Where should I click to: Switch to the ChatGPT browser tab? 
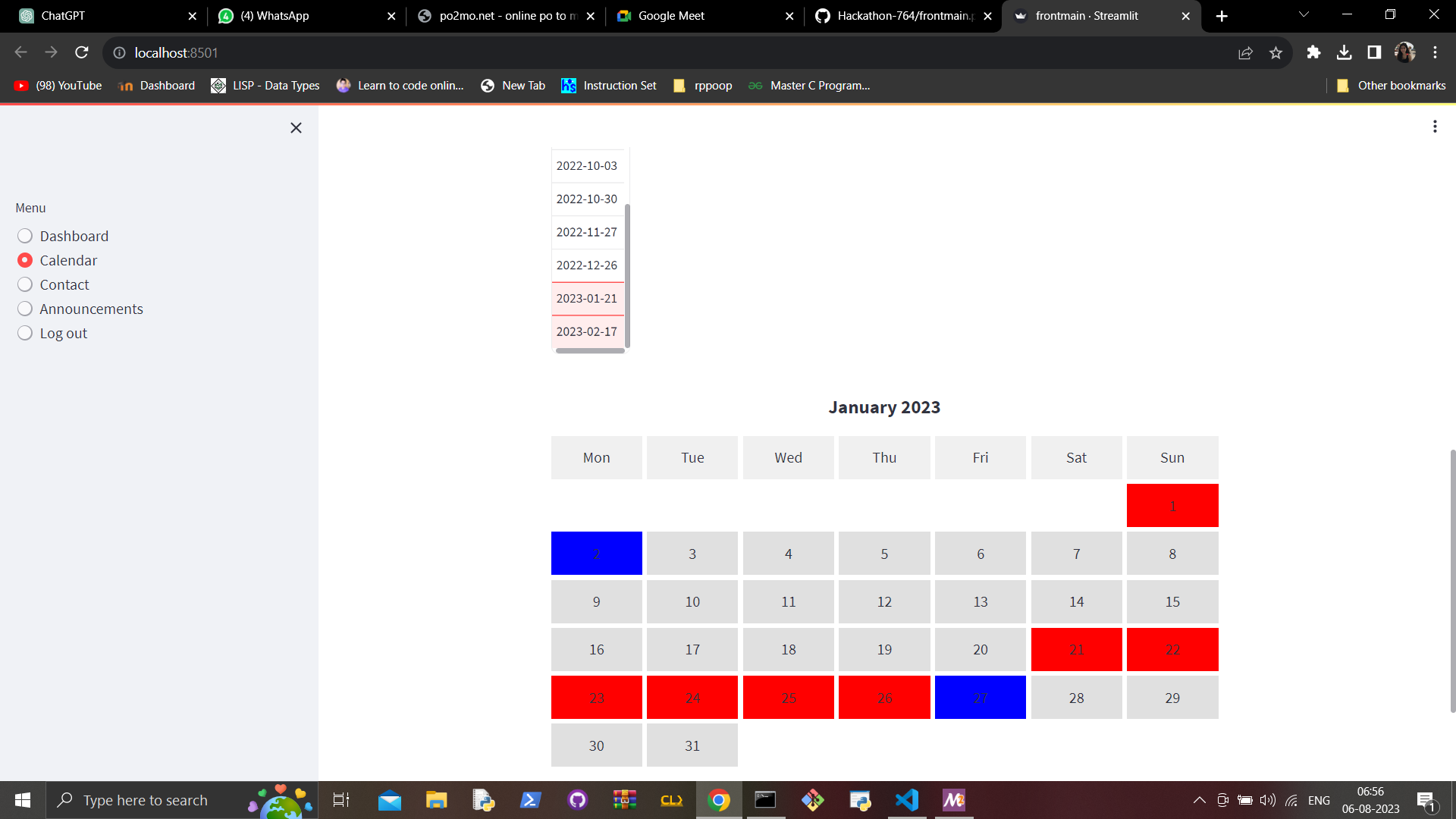click(63, 16)
